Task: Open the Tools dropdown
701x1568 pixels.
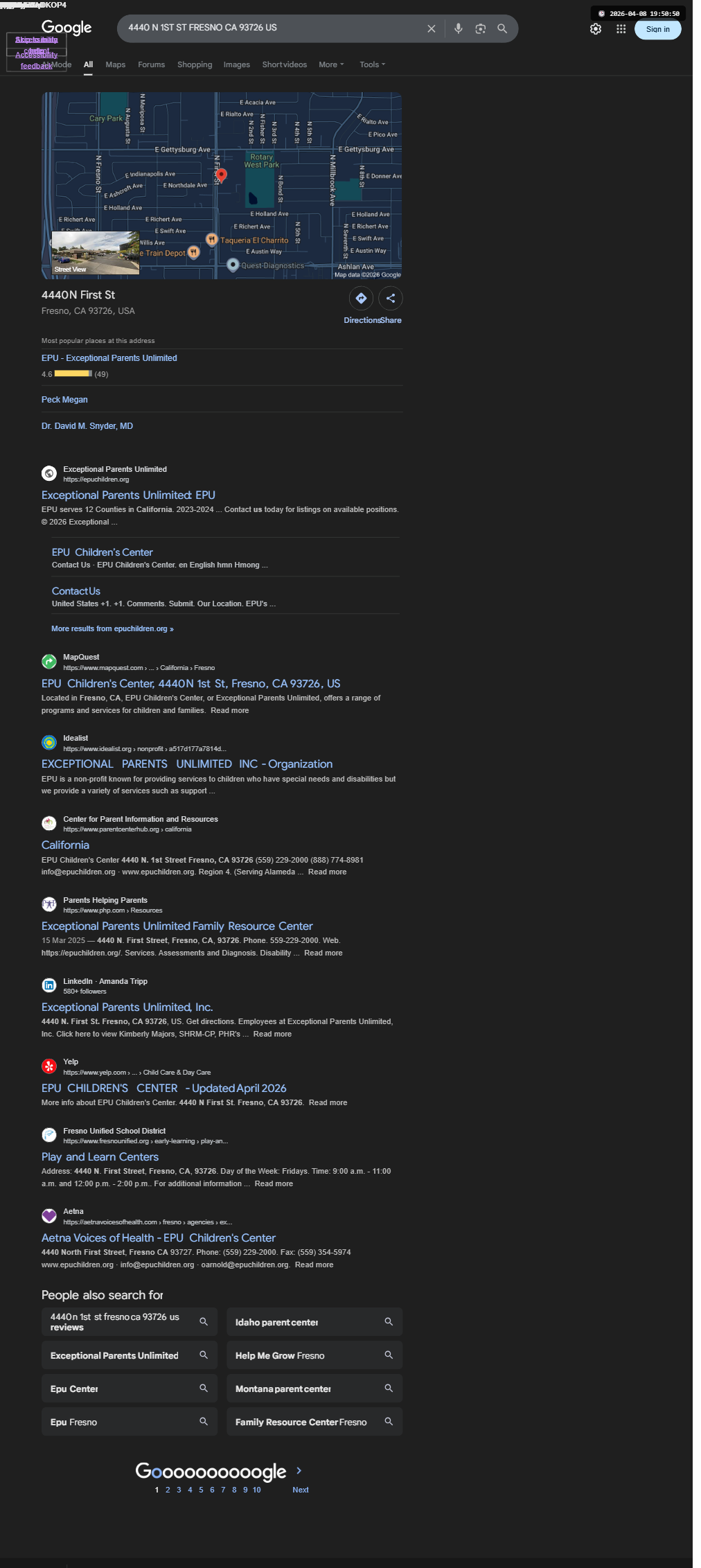Action: click(x=373, y=64)
